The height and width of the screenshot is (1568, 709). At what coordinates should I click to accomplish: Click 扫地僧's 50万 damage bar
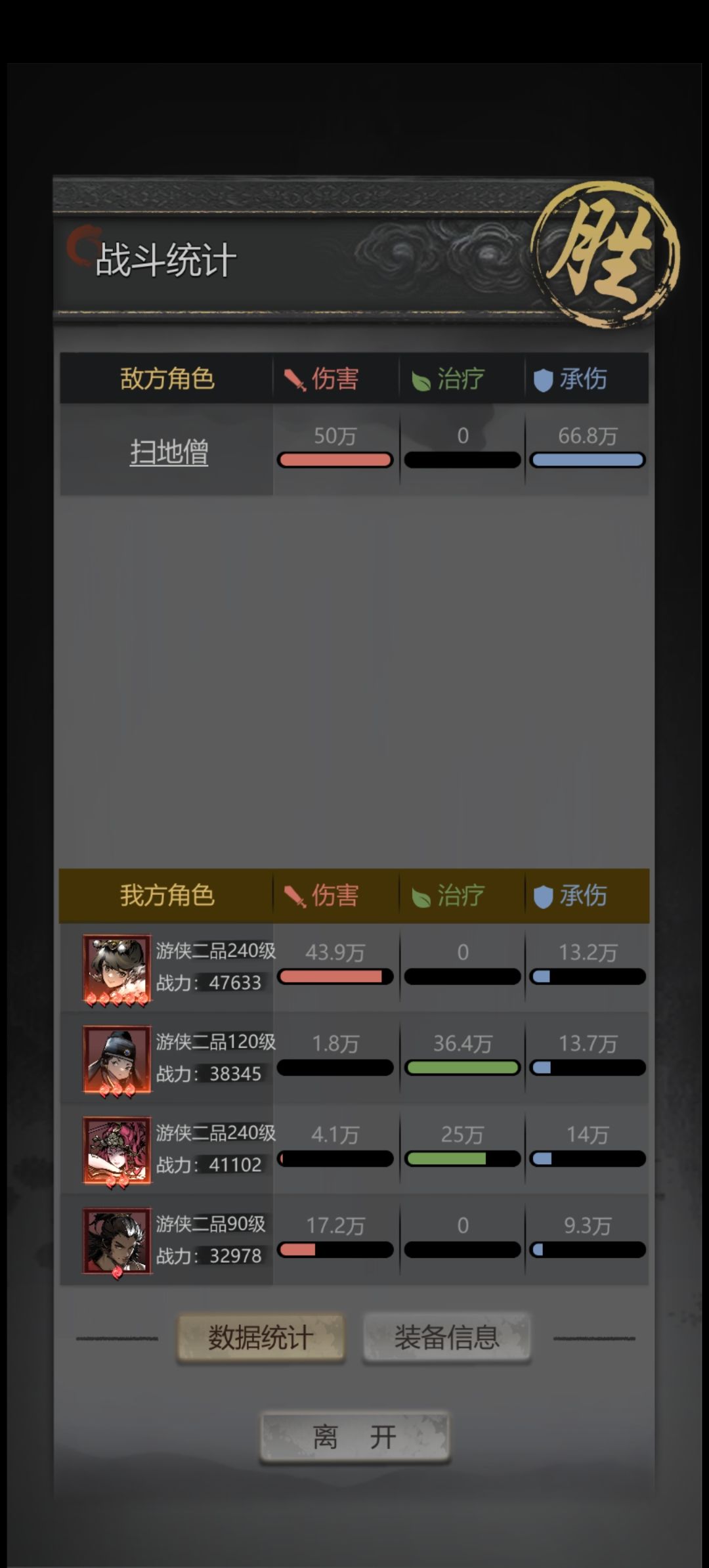pyautogui.click(x=335, y=460)
